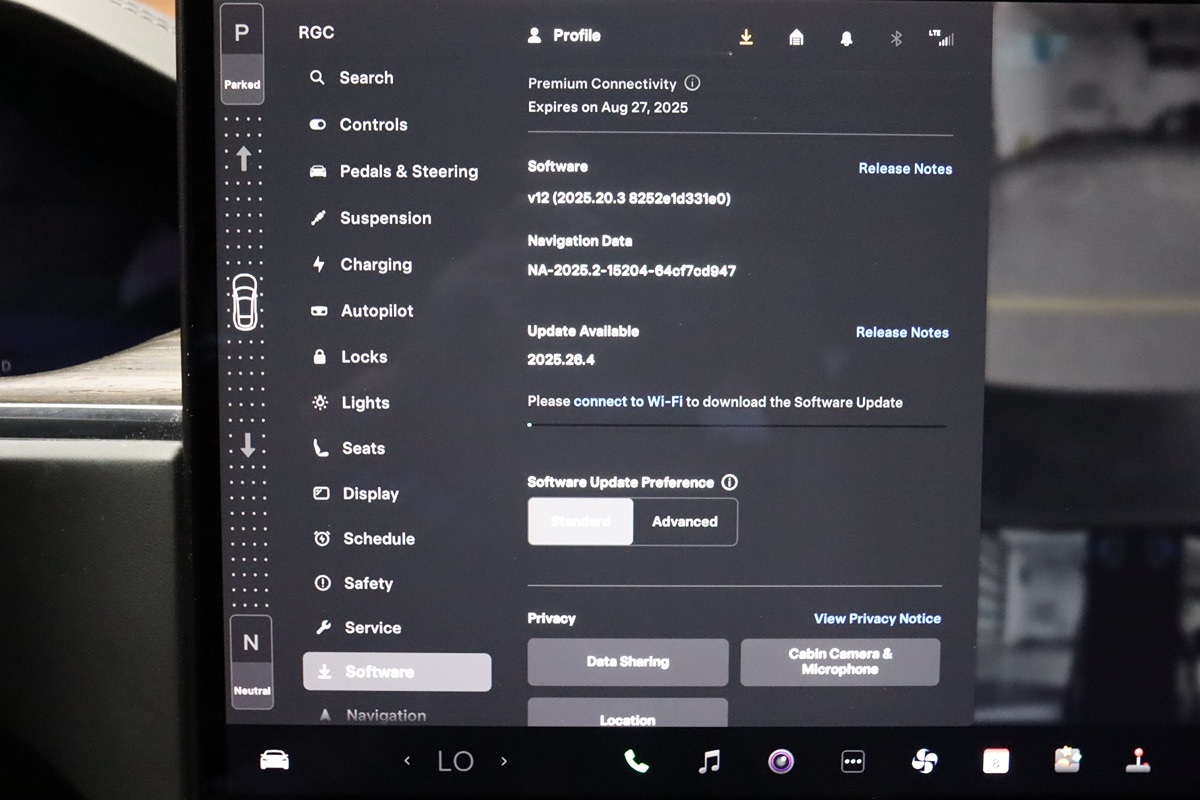1200x800 pixels.
Task: Tap the software download icon in header
Action: 746,37
